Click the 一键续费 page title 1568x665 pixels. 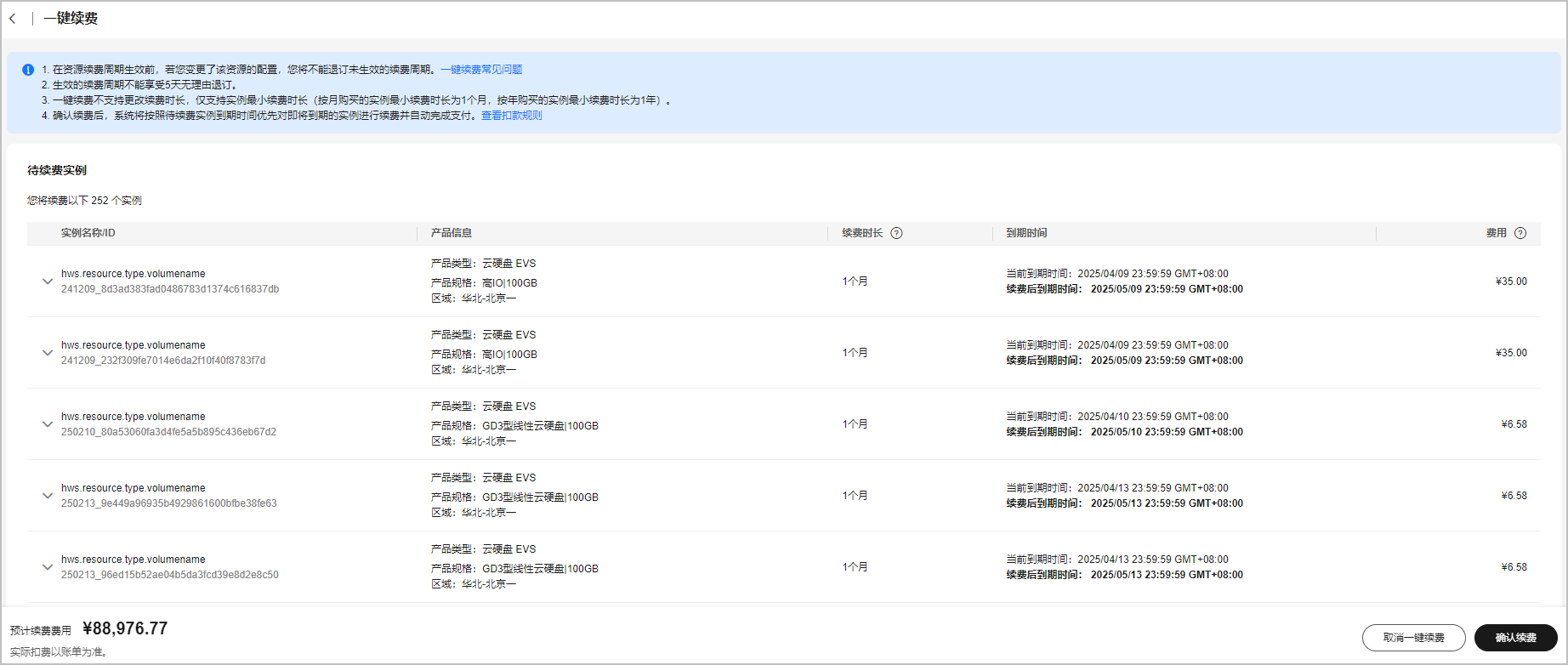[x=71, y=18]
